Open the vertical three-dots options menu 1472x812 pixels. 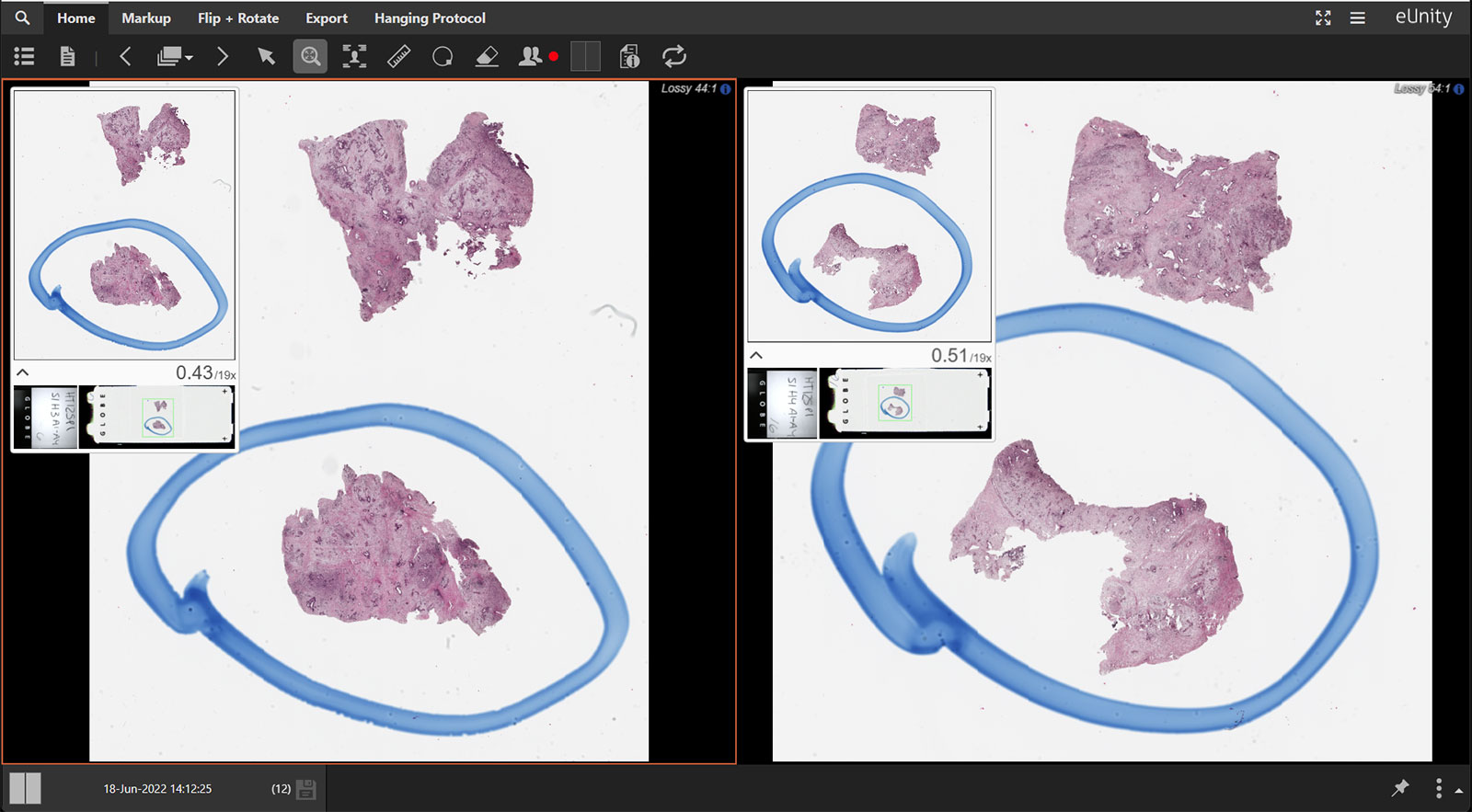pyautogui.click(x=1439, y=788)
